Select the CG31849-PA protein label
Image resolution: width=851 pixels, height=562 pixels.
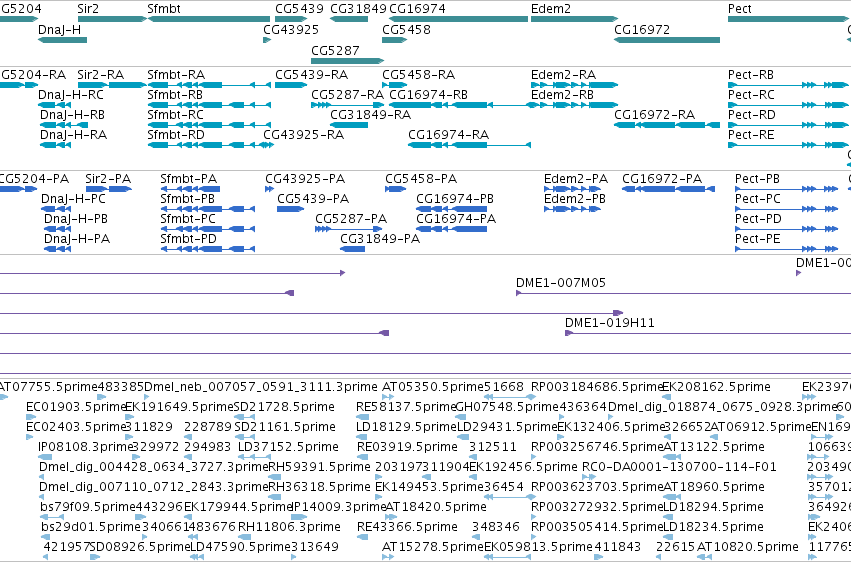380,239
